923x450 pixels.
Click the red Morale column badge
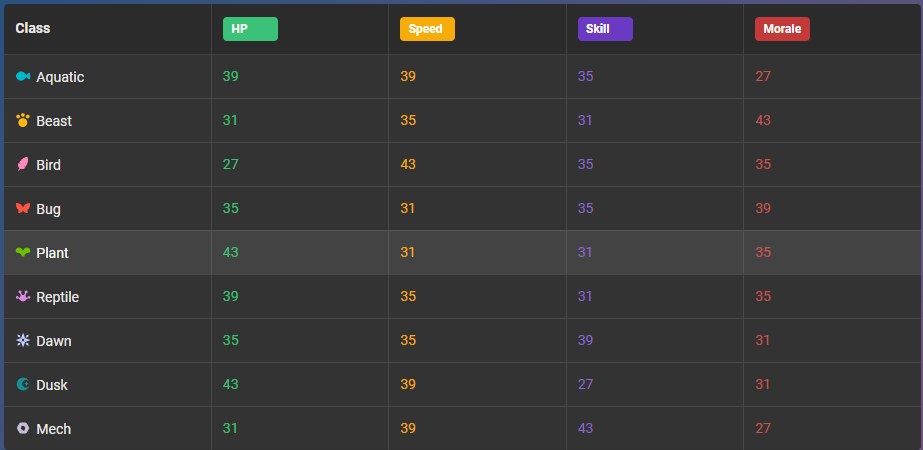coord(782,29)
